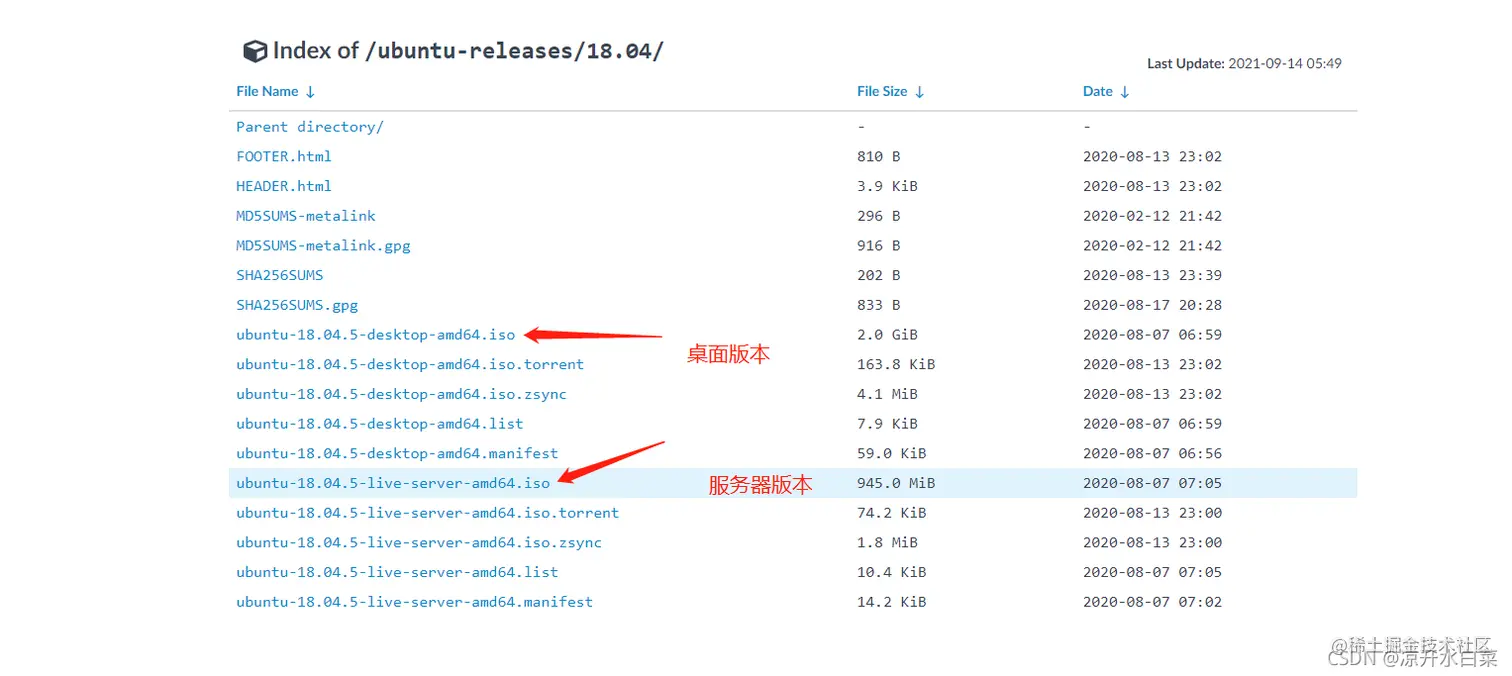Open the SHA256SUMS.gpg file
1512x676 pixels.
(x=297, y=305)
